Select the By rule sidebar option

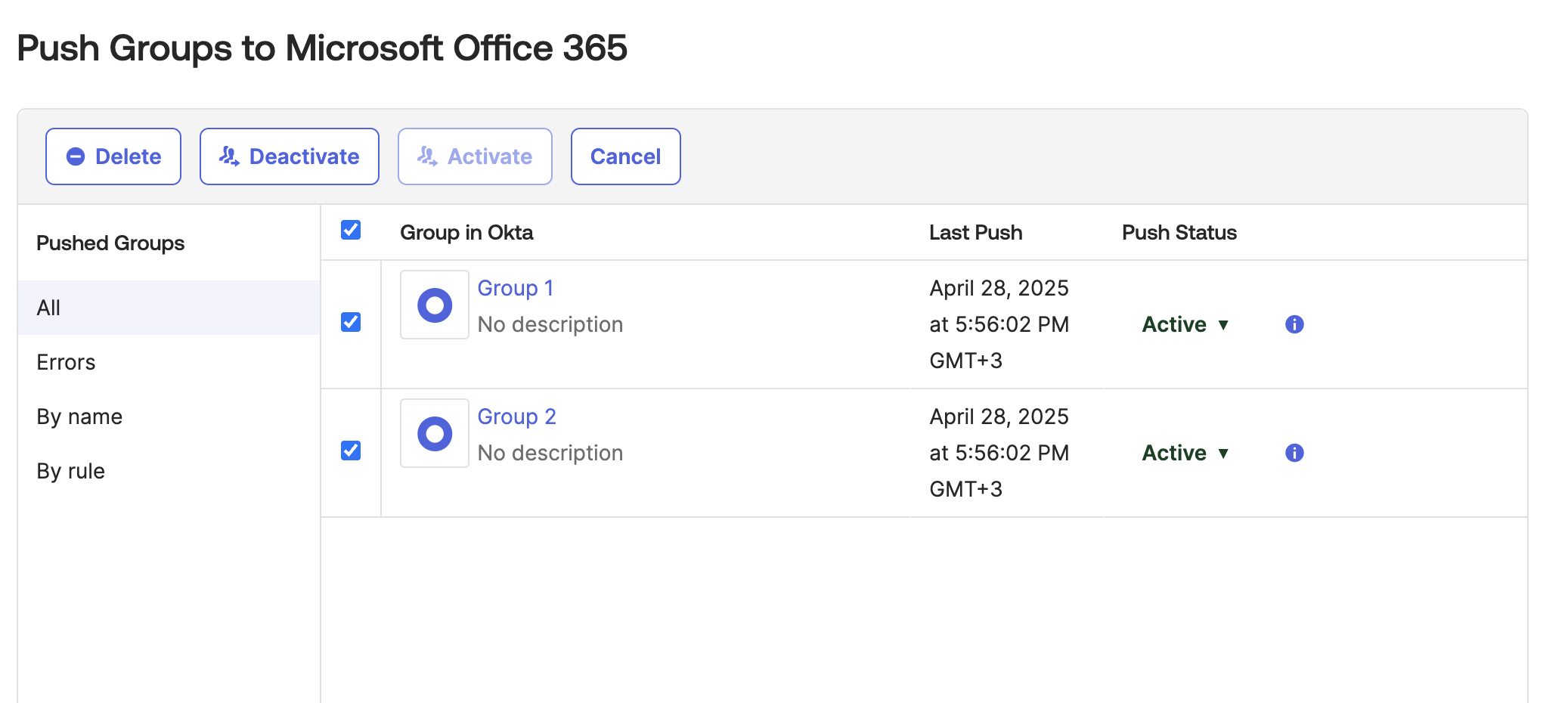(x=70, y=470)
